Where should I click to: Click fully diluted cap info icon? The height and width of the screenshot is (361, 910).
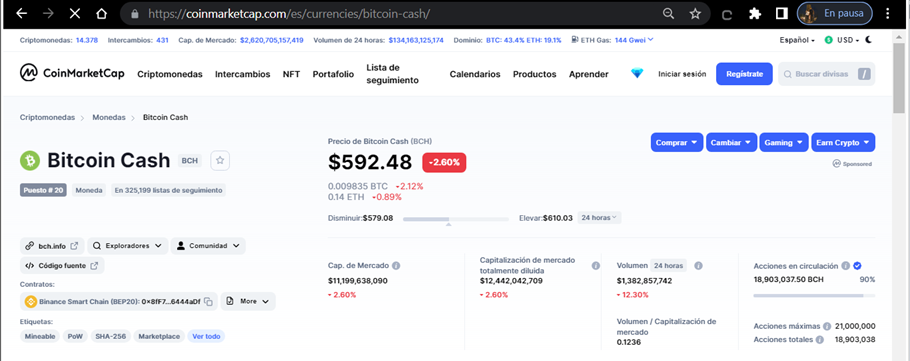pyautogui.click(x=595, y=265)
